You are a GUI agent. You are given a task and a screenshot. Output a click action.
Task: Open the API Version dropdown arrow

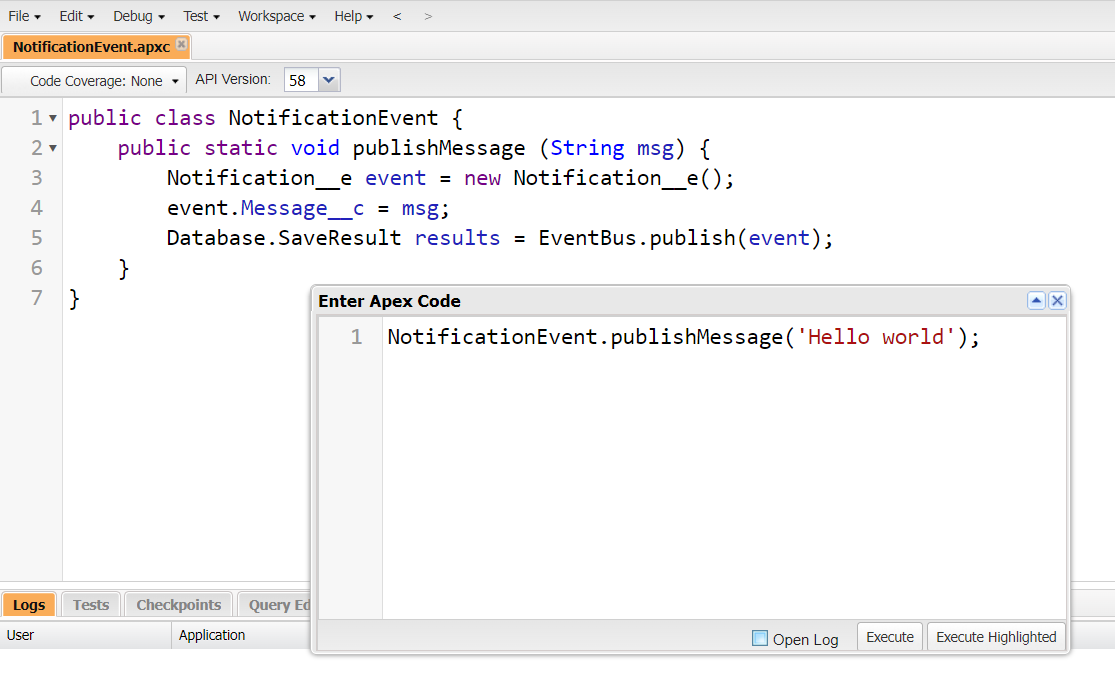click(329, 80)
